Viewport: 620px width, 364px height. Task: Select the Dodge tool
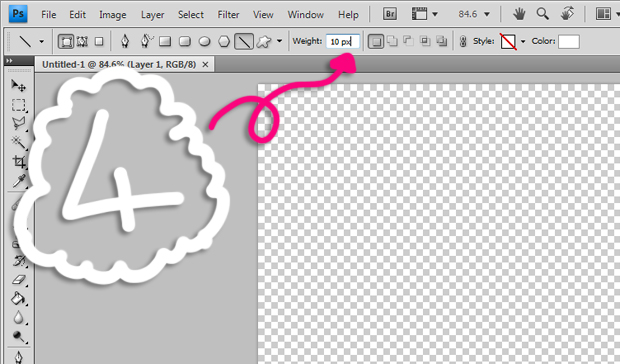coord(18,336)
